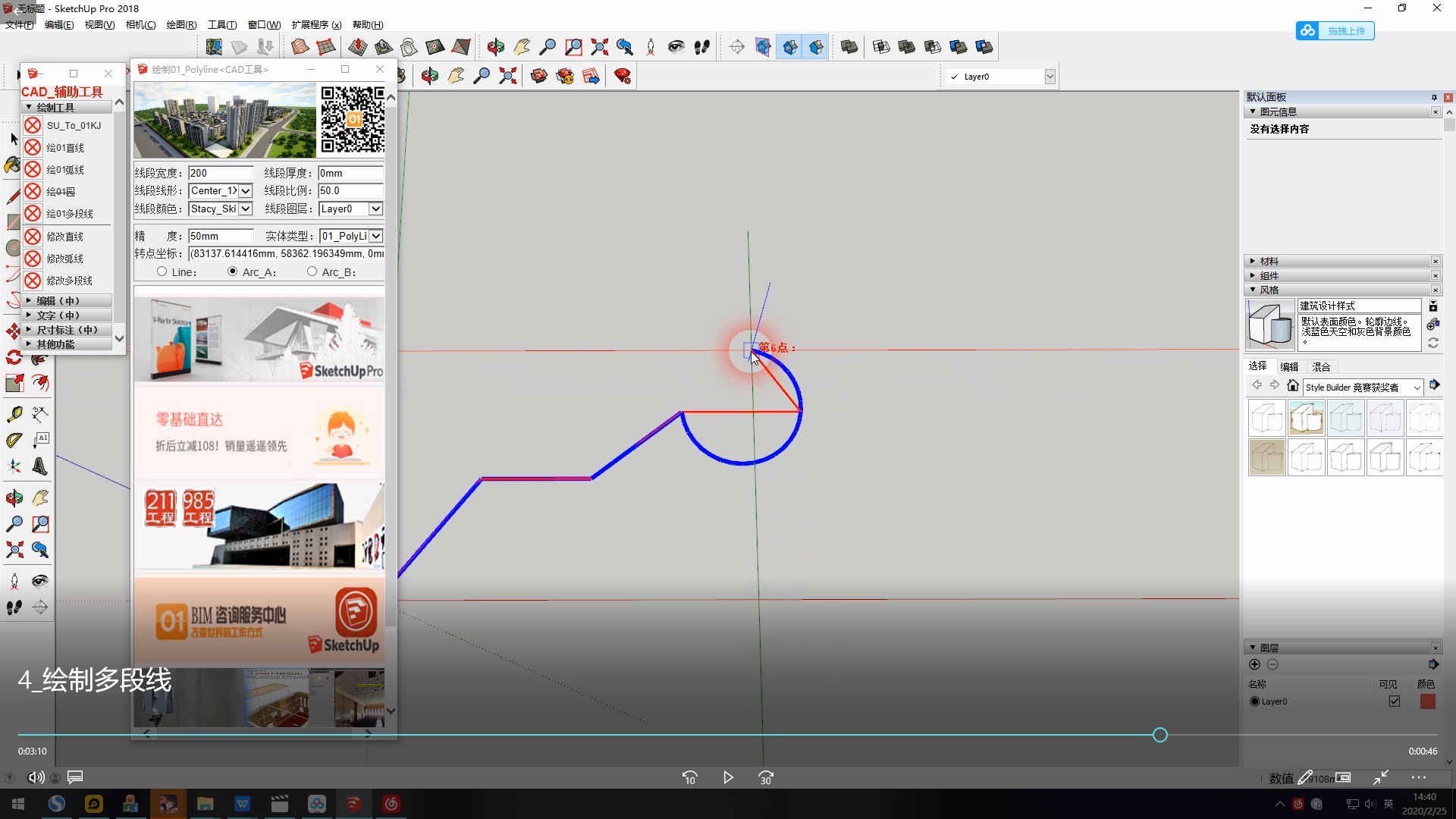
Task: Select the Arc_A radio button
Action: (x=233, y=271)
